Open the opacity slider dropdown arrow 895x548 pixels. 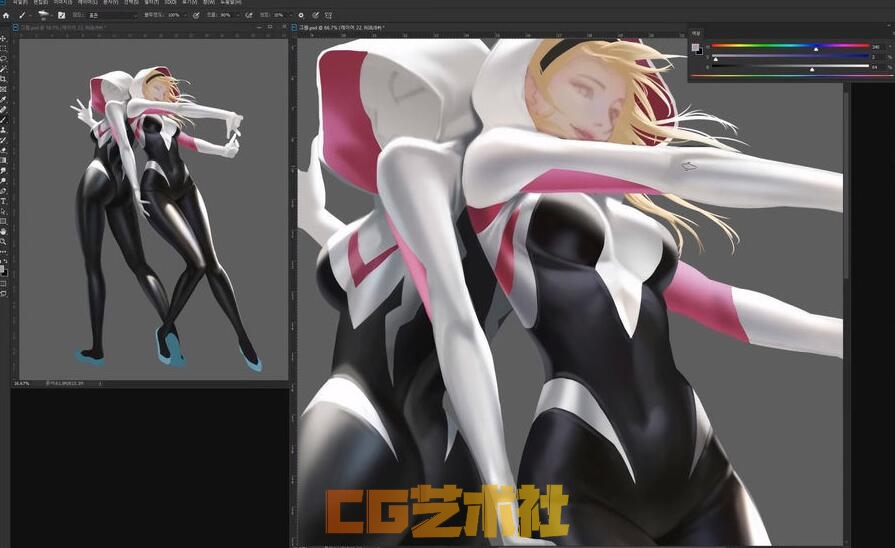pos(186,15)
